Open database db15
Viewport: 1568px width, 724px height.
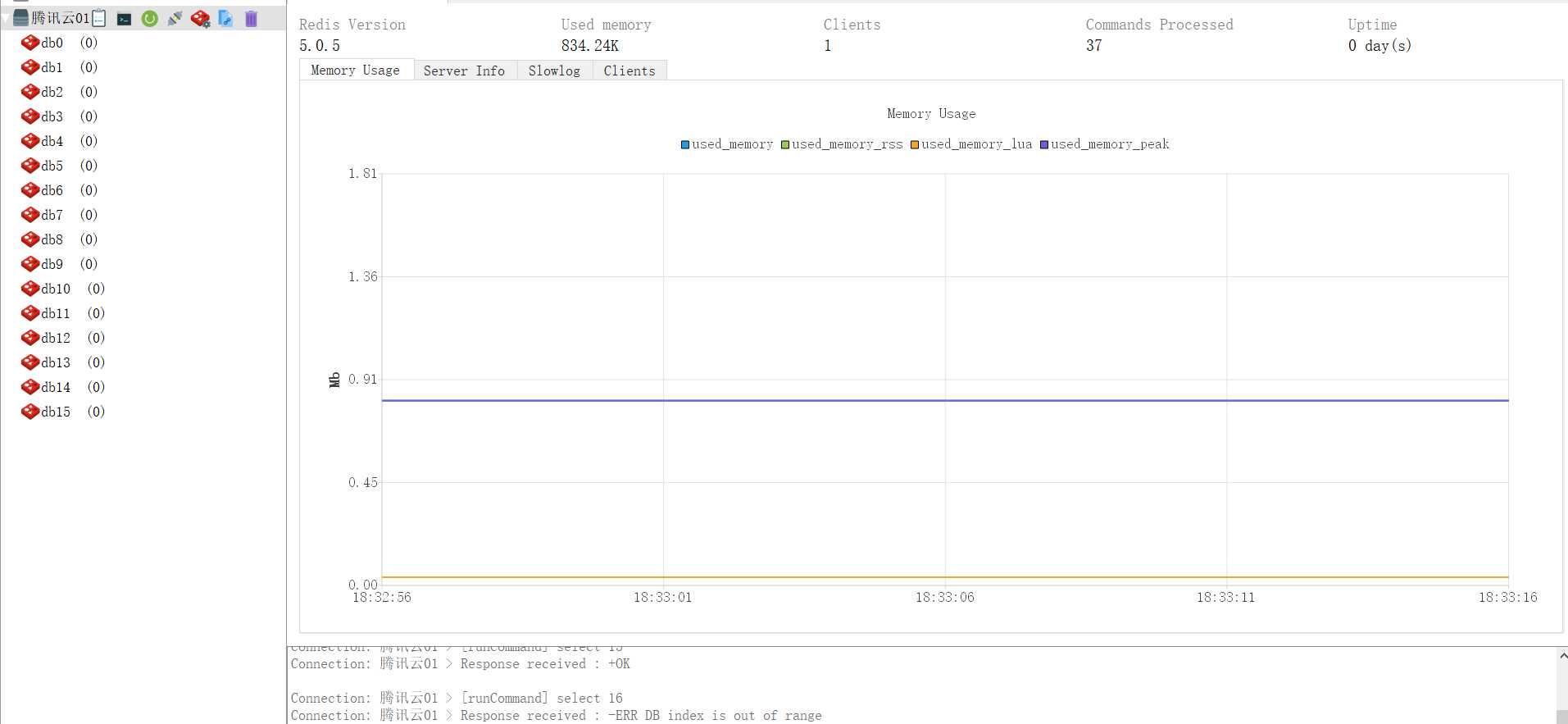coord(63,412)
